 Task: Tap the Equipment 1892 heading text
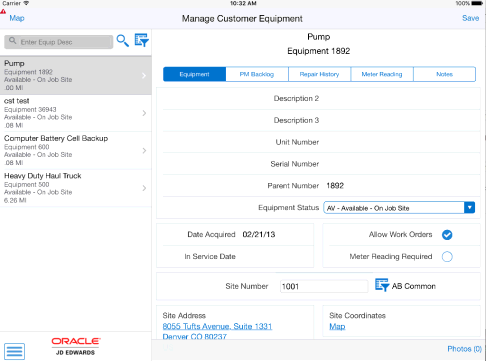(x=319, y=51)
